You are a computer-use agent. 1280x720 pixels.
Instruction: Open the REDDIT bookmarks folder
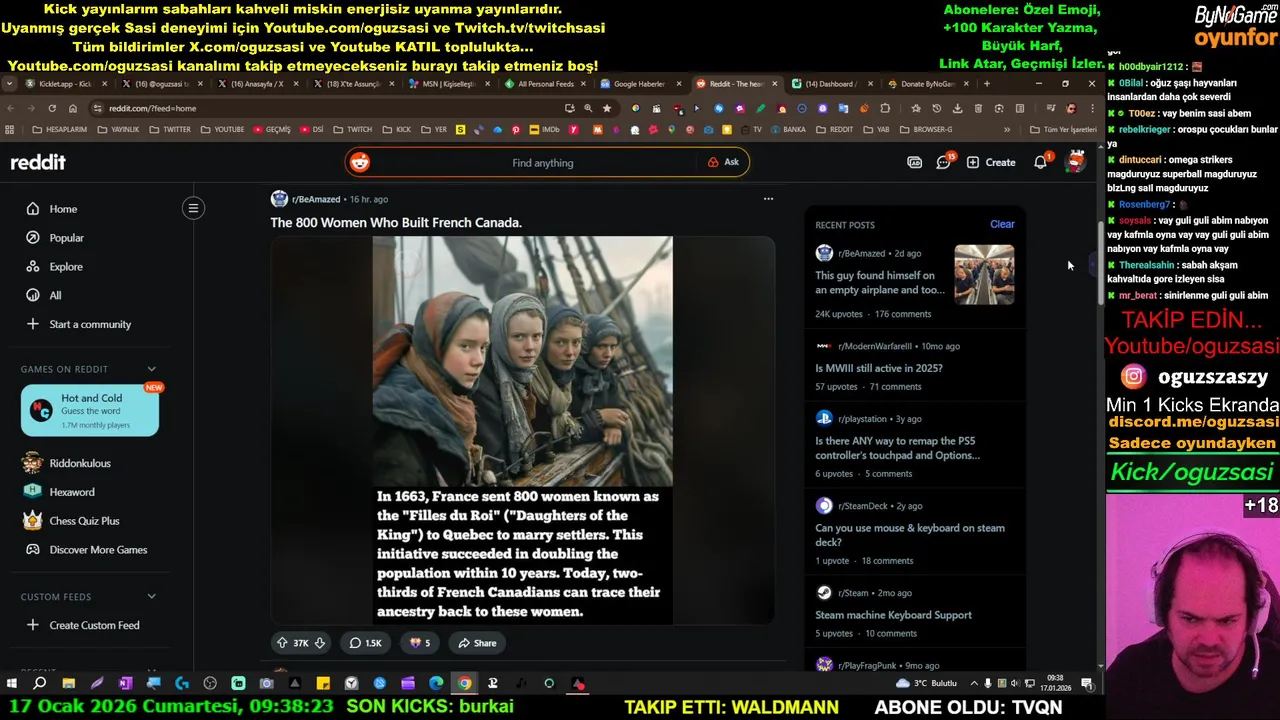(835, 130)
